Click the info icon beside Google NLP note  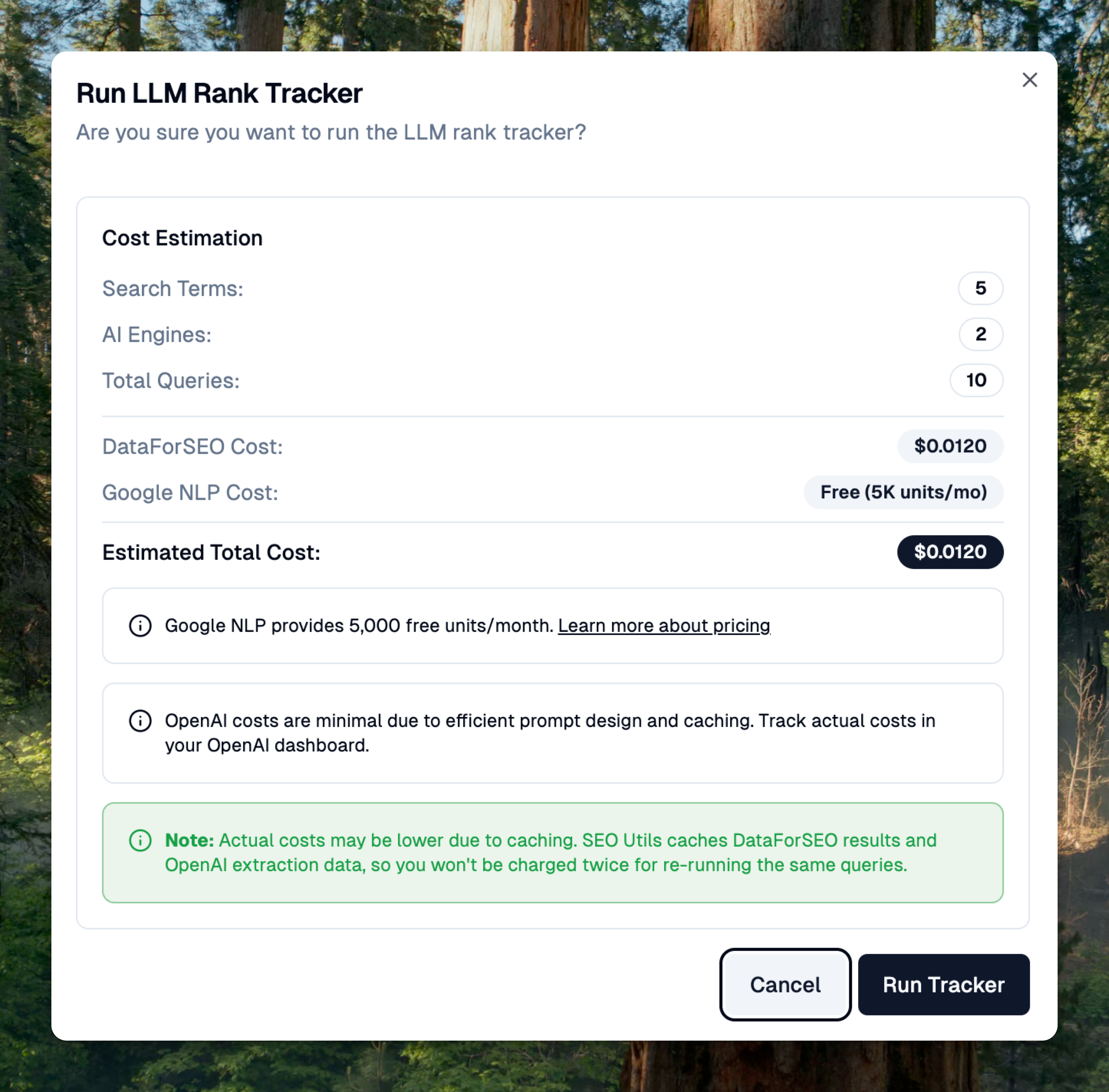[140, 625]
